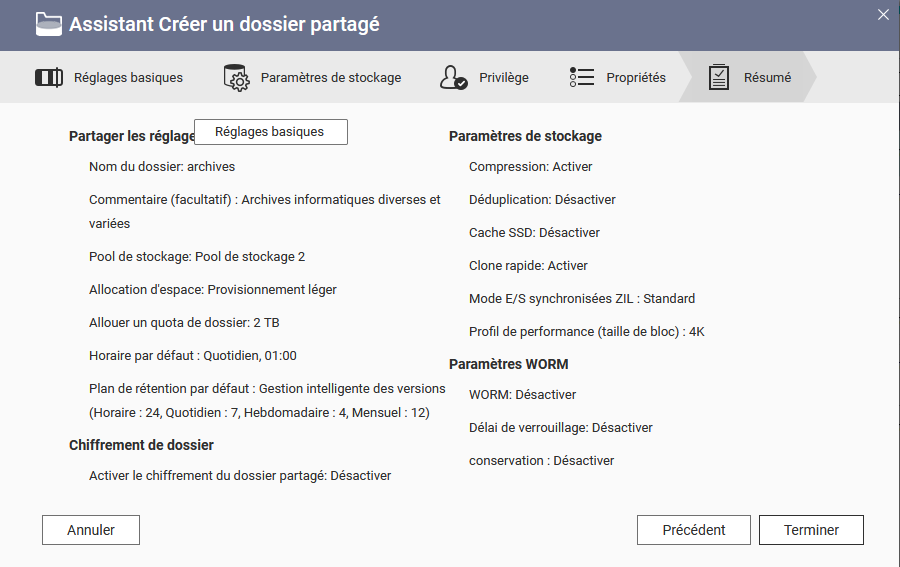Click the Chiffrement de dossier heading
900x567 pixels.
141,445
